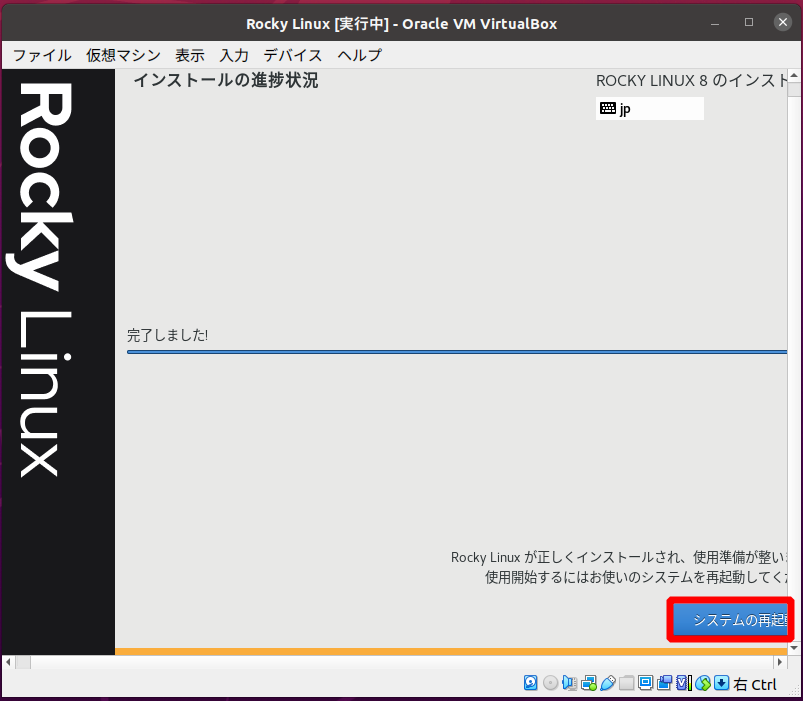Click the mouse integration status icon

click(703, 683)
